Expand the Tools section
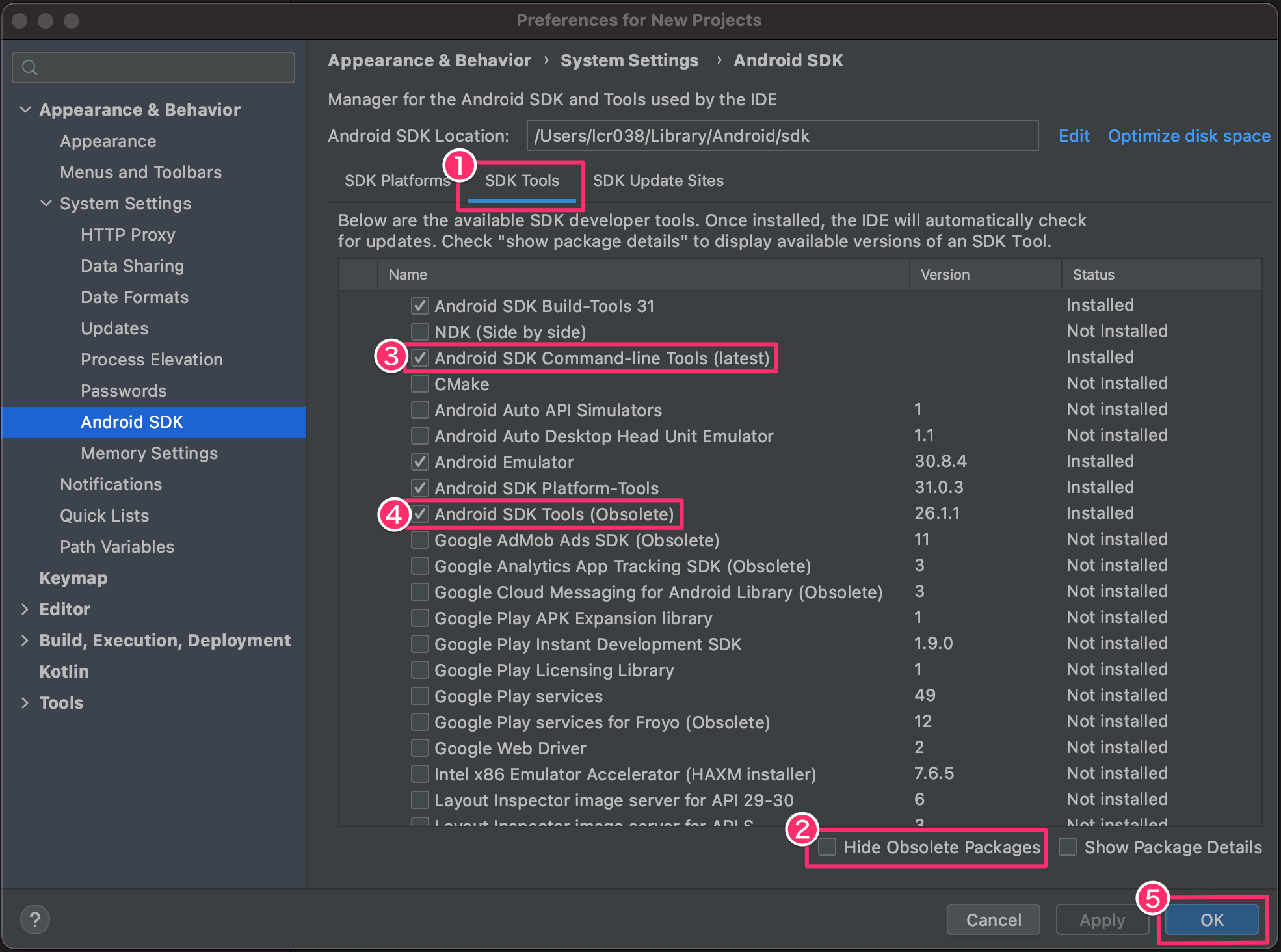 (x=25, y=703)
